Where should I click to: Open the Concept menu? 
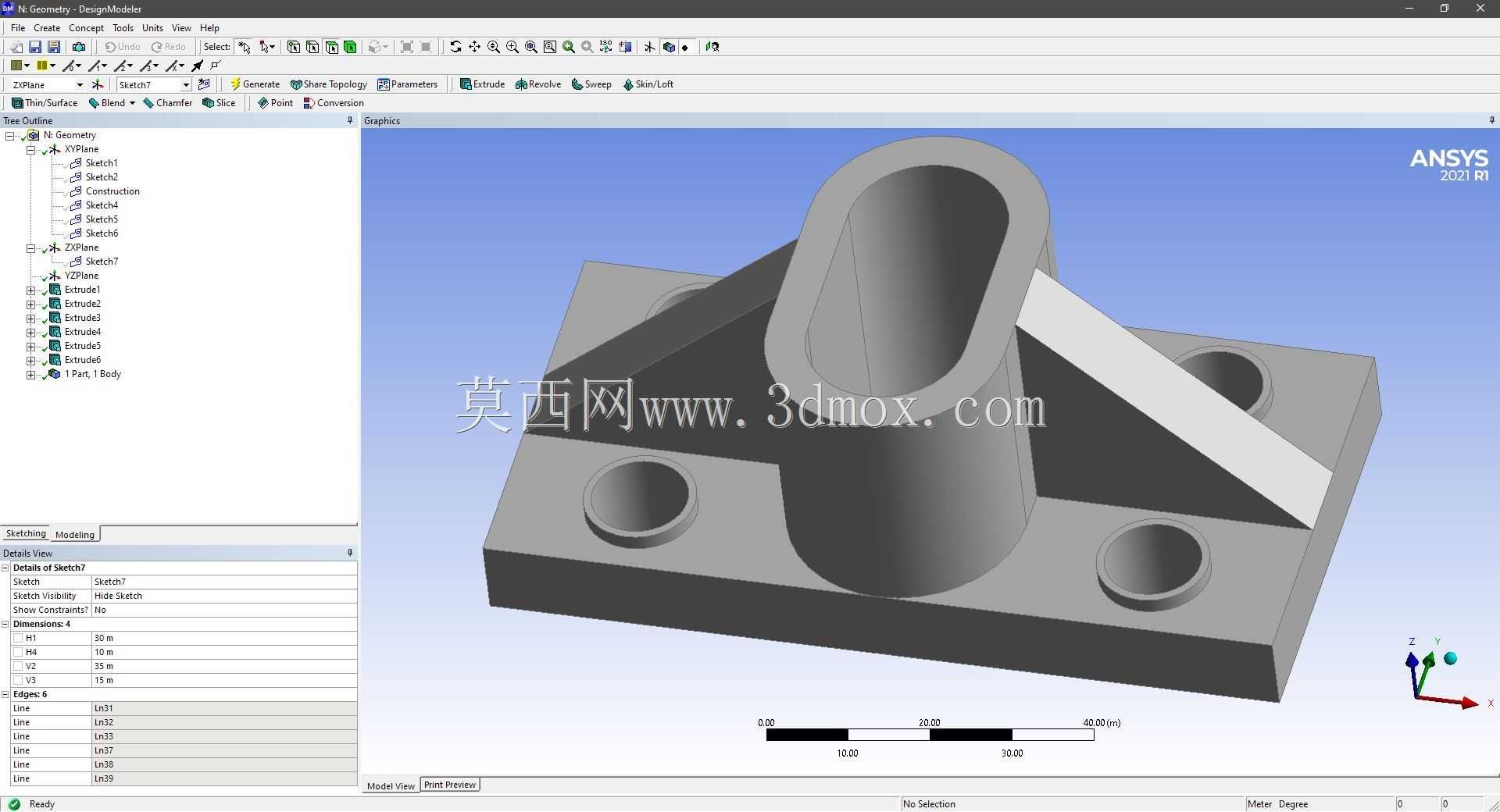pyautogui.click(x=86, y=28)
